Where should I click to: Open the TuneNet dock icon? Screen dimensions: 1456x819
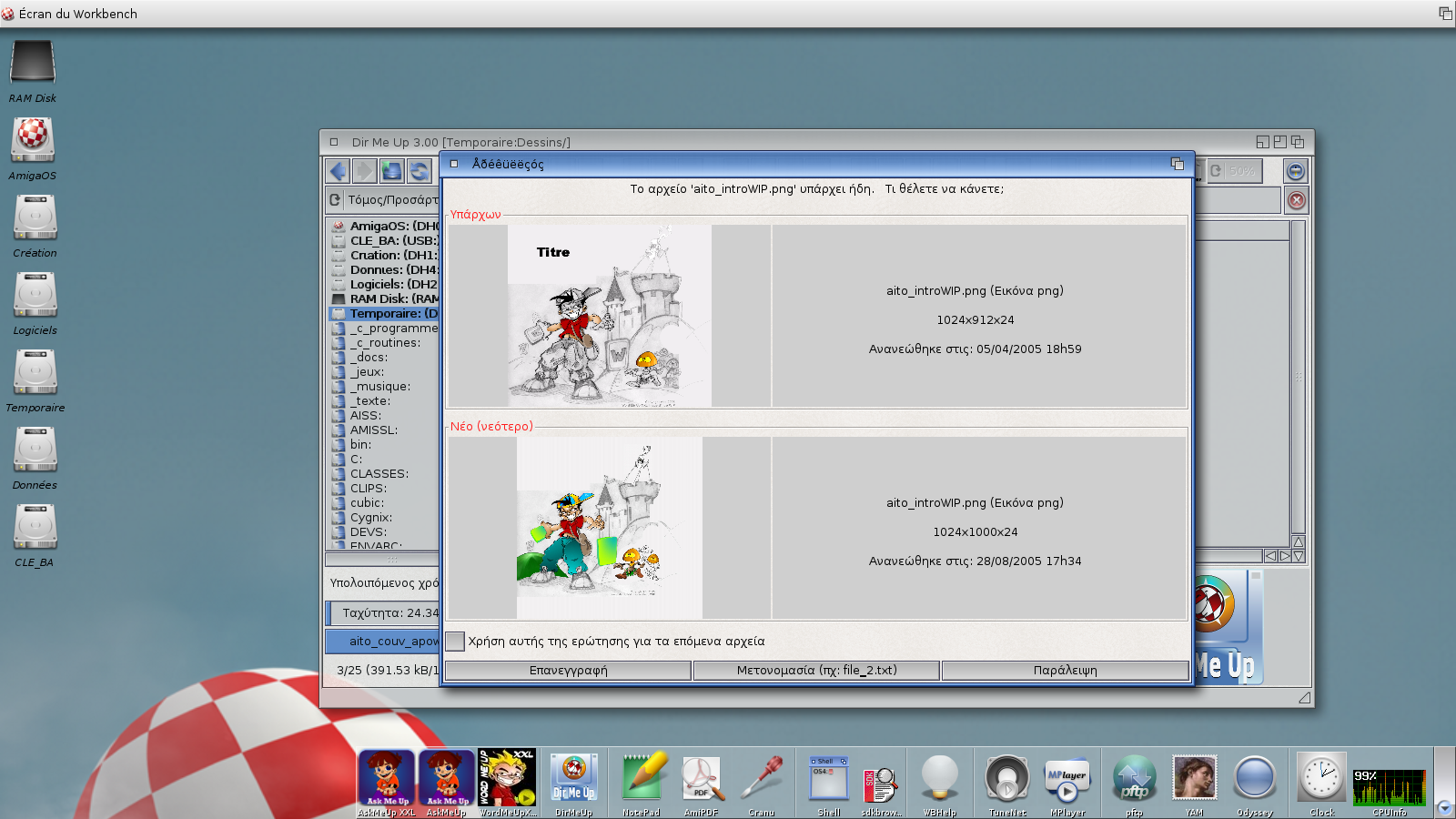[x=1007, y=779]
